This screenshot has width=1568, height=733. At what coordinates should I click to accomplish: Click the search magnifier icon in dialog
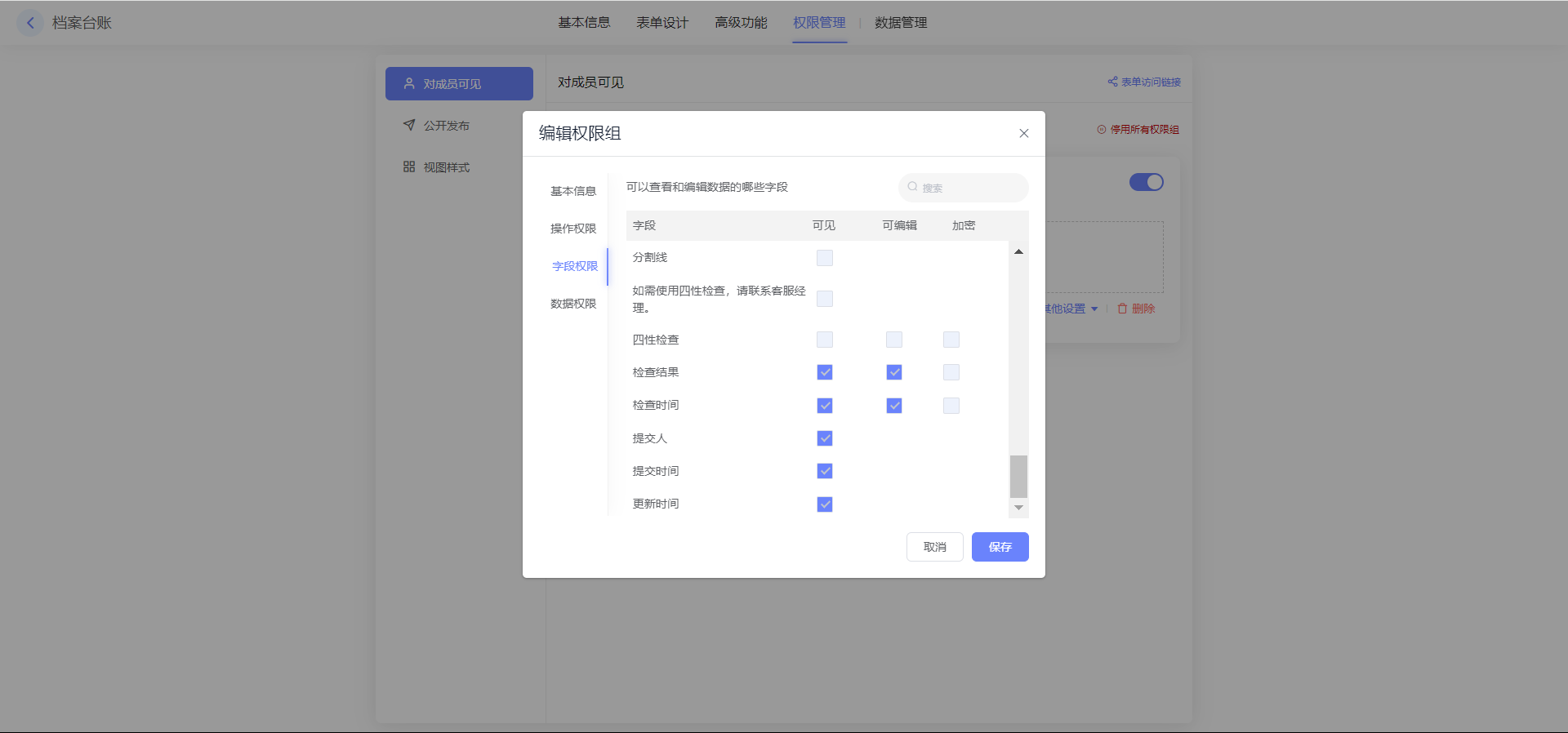pyautogui.click(x=912, y=187)
